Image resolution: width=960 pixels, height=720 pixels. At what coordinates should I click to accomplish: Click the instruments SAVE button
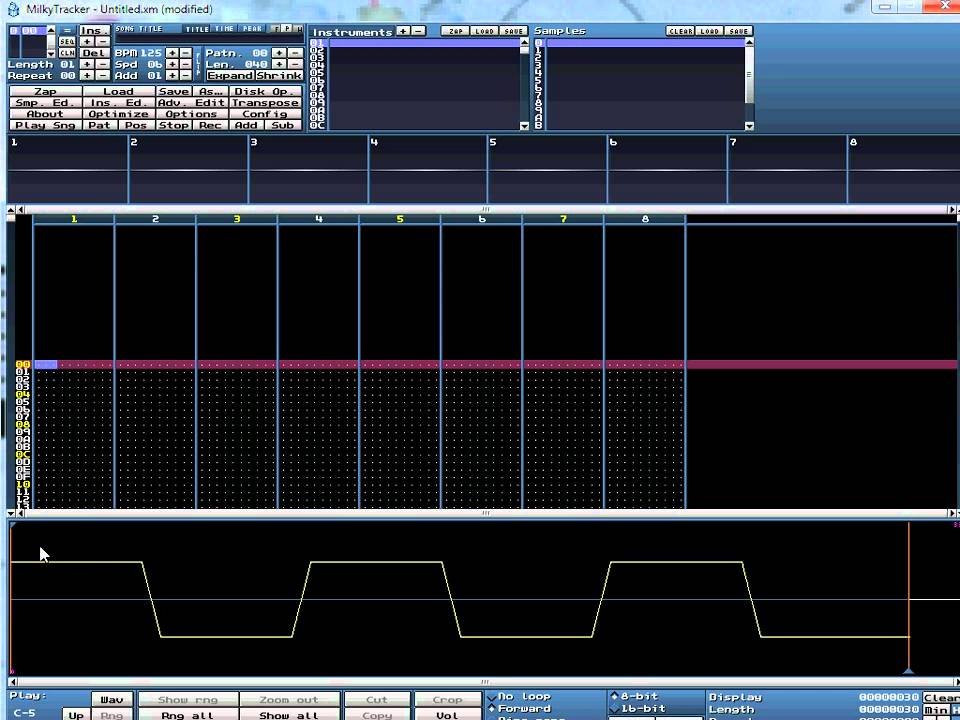click(513, 31)
